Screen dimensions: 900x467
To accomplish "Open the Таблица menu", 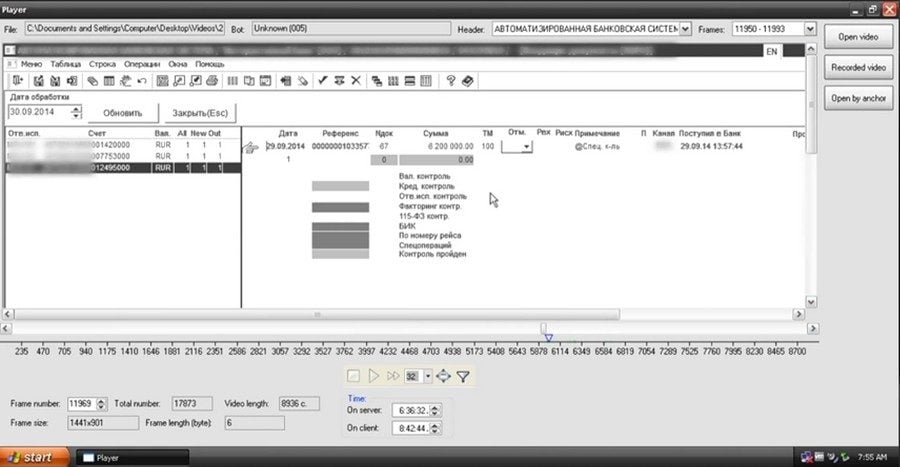I will pos(66,64).
